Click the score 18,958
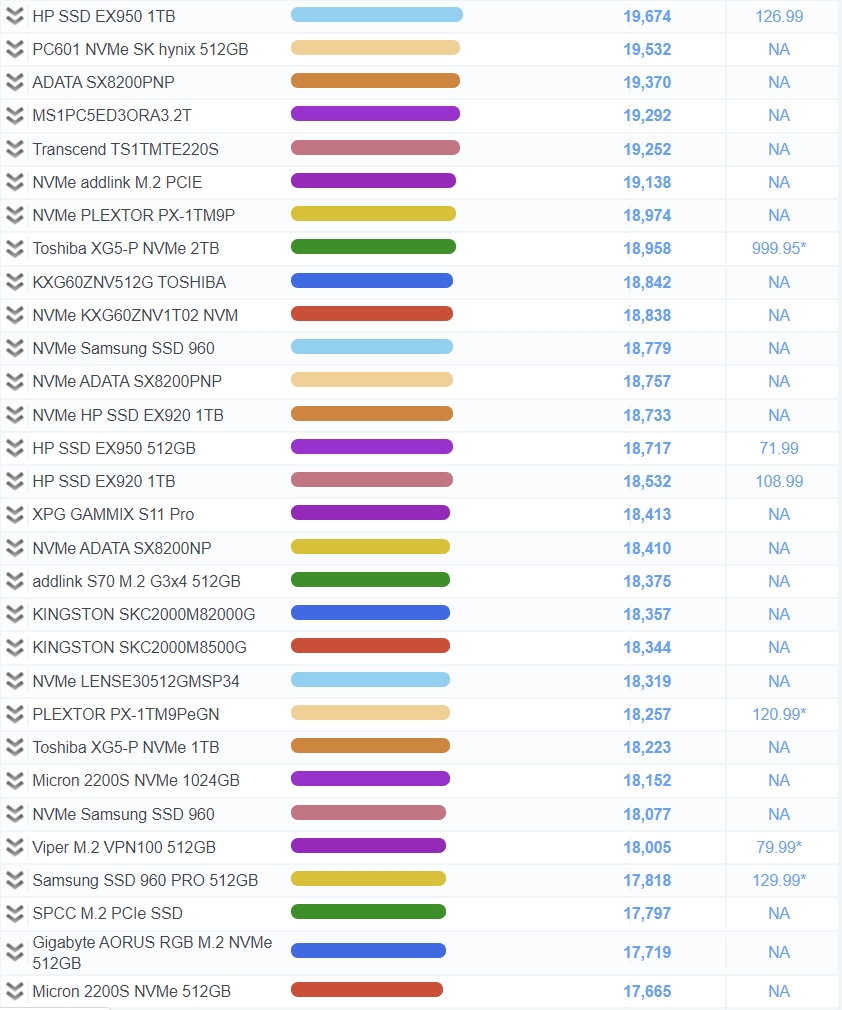 click(647, 248)
